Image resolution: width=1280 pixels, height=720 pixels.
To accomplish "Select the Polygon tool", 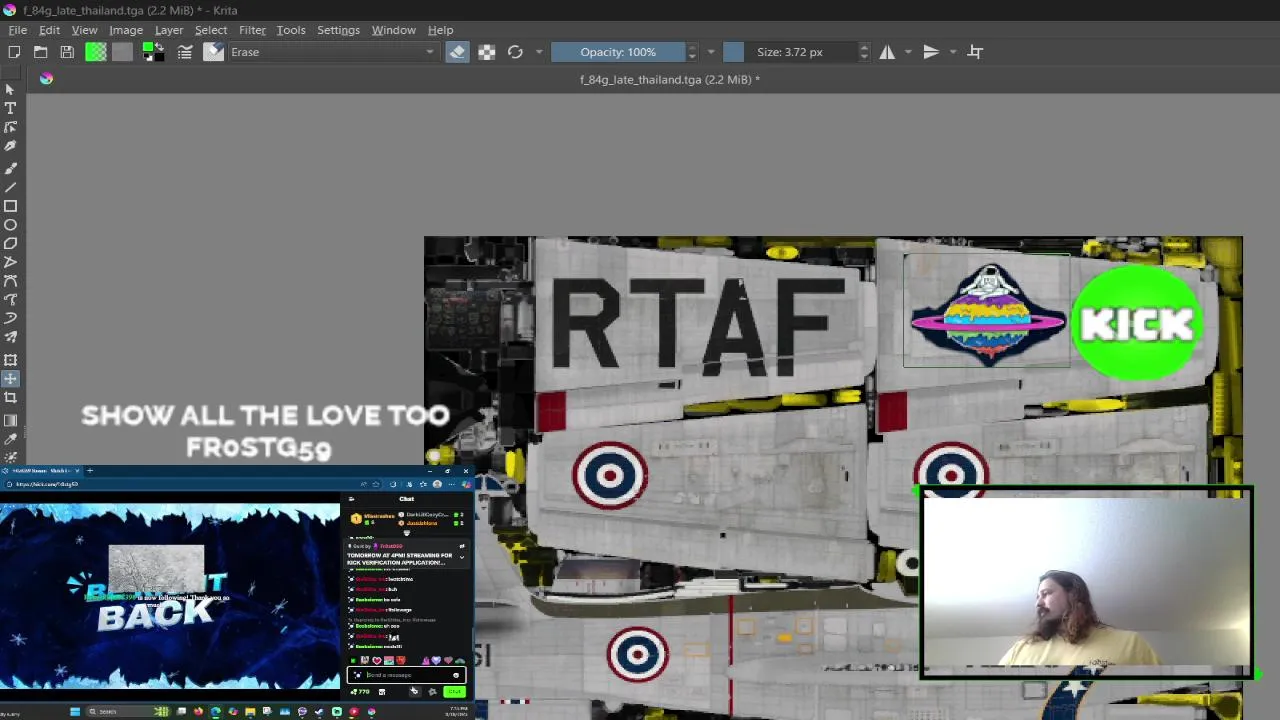I will pyautogui.click(x=10, y=244).
